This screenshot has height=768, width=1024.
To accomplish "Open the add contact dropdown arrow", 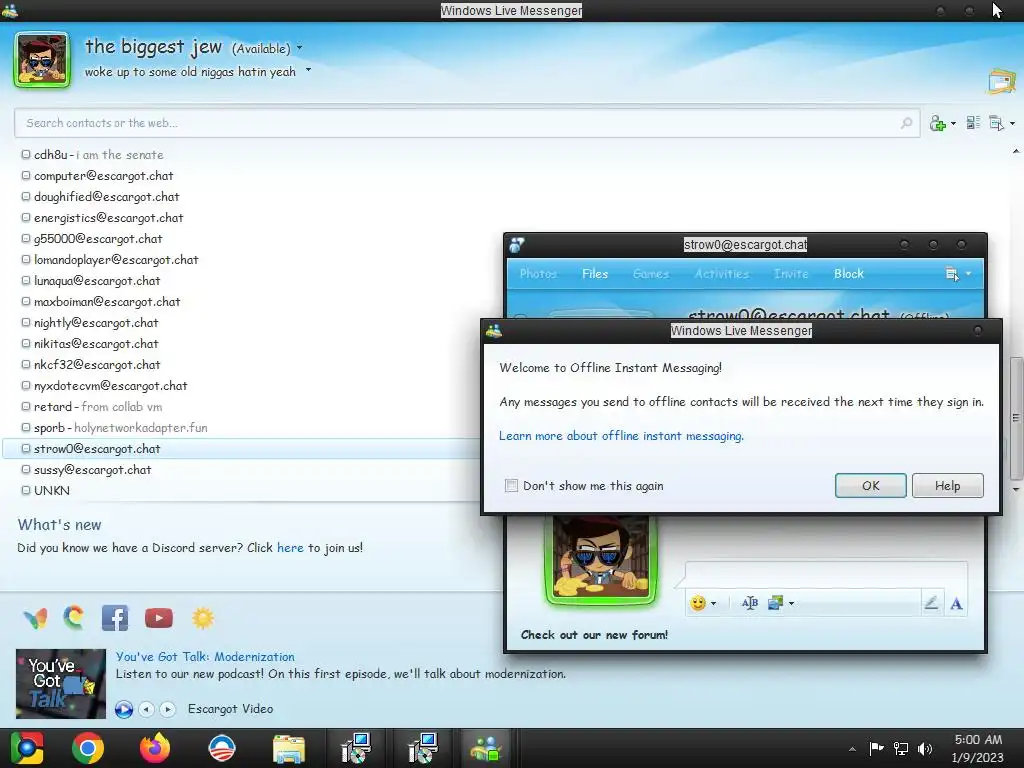I will coord(953,123).
